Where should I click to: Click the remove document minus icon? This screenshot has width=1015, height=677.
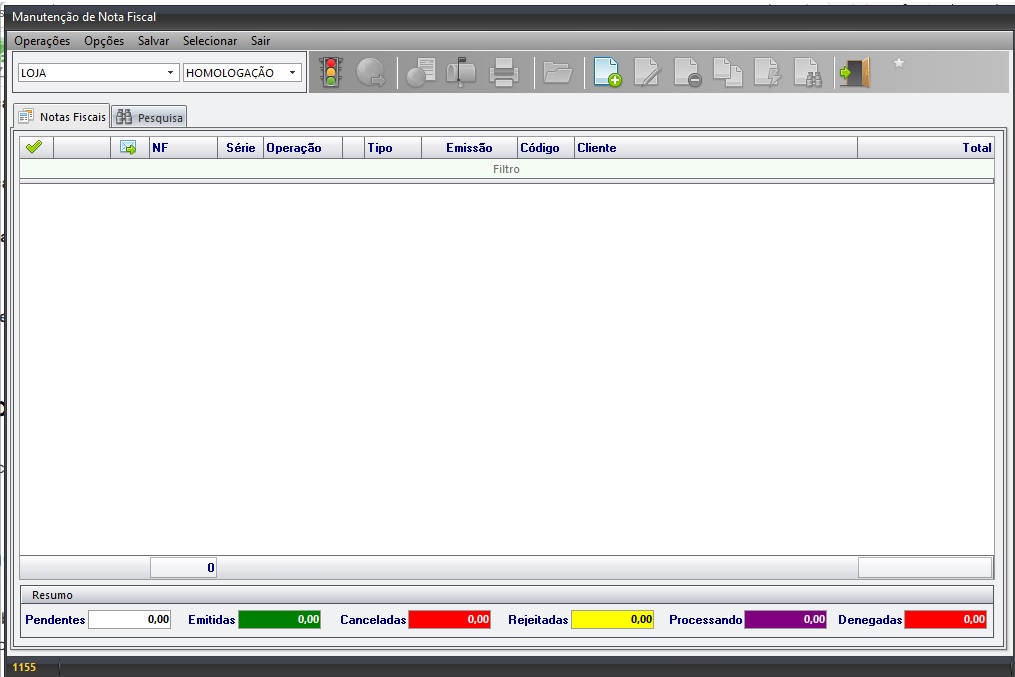point(687,72)
